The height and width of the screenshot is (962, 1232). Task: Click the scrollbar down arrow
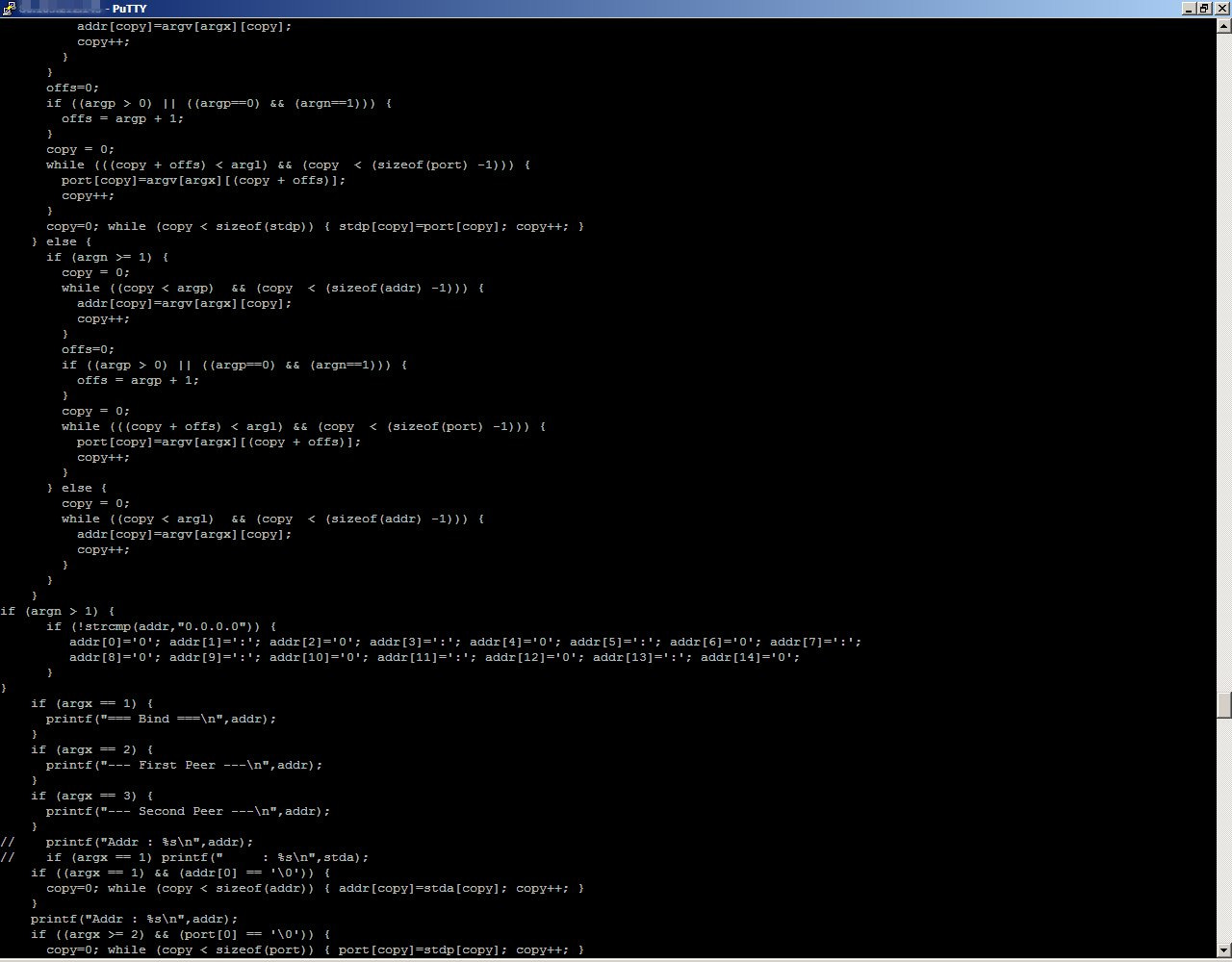1224,953
